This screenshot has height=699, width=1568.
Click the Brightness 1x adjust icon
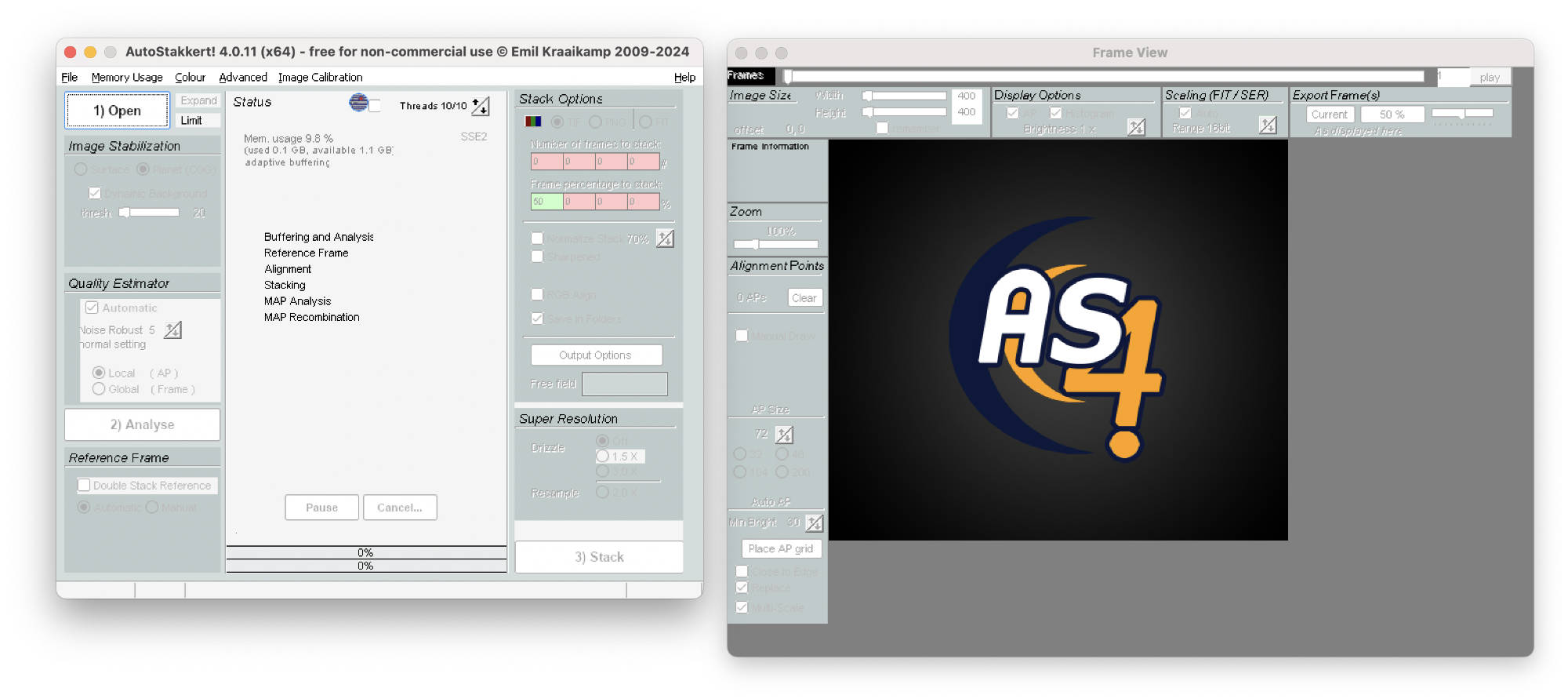[x=1136, y=127]
